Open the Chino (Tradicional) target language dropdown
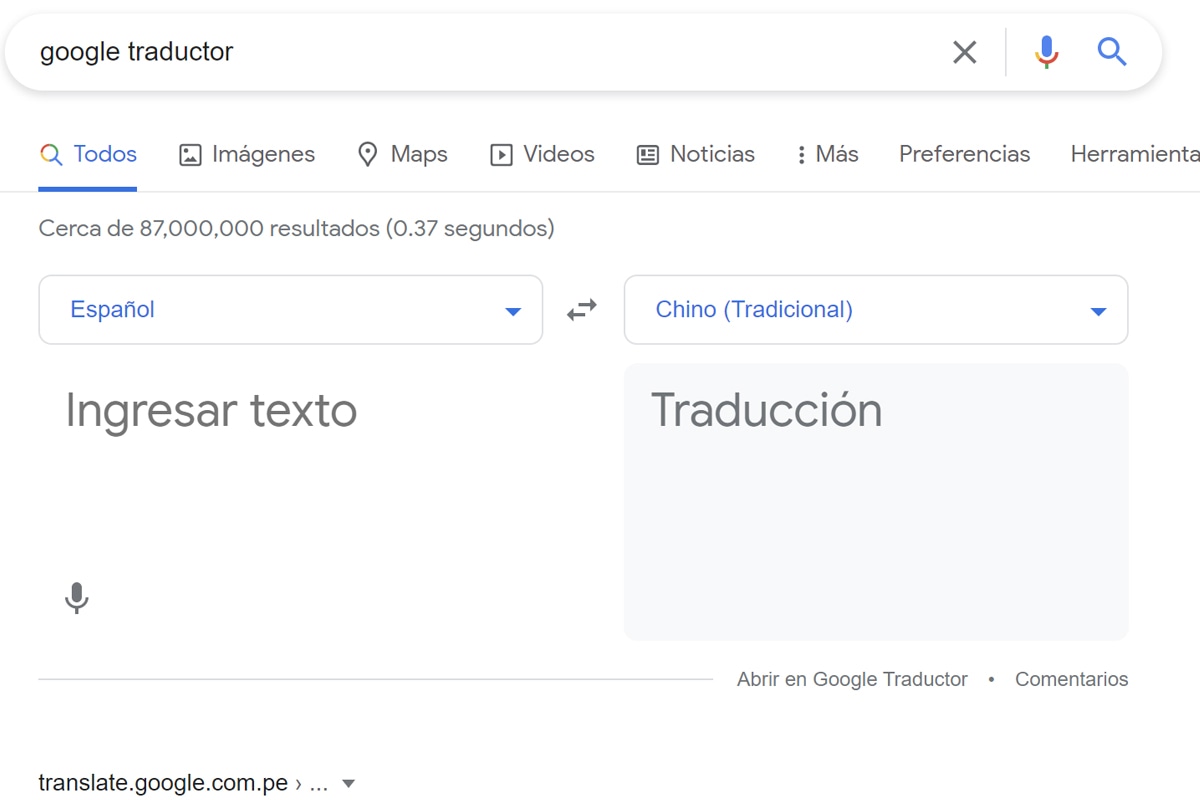Image resolution: width=1200 pixels, height=800 pixels. pos(875,310)
